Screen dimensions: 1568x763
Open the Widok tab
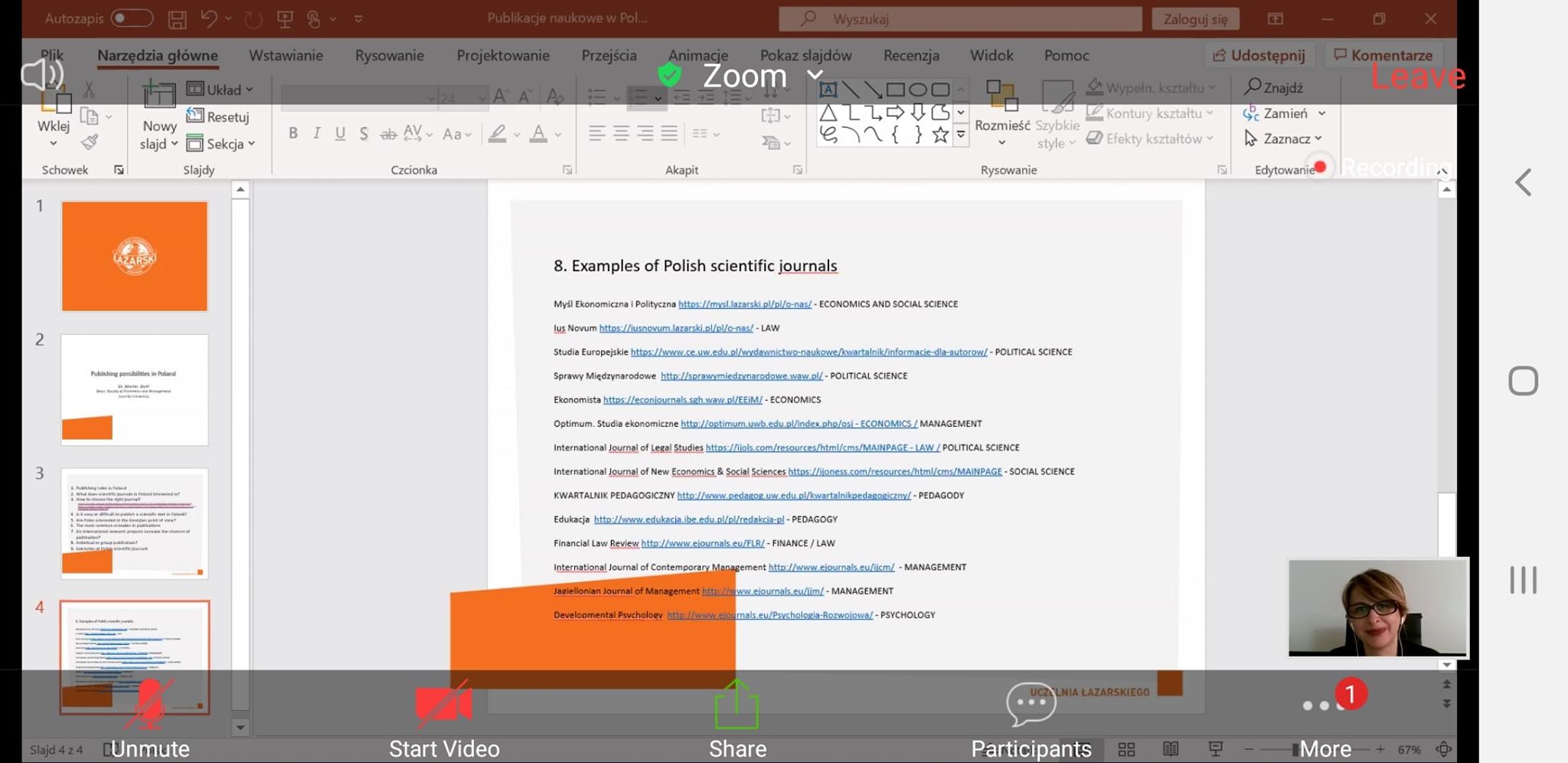tap(991, 55)
